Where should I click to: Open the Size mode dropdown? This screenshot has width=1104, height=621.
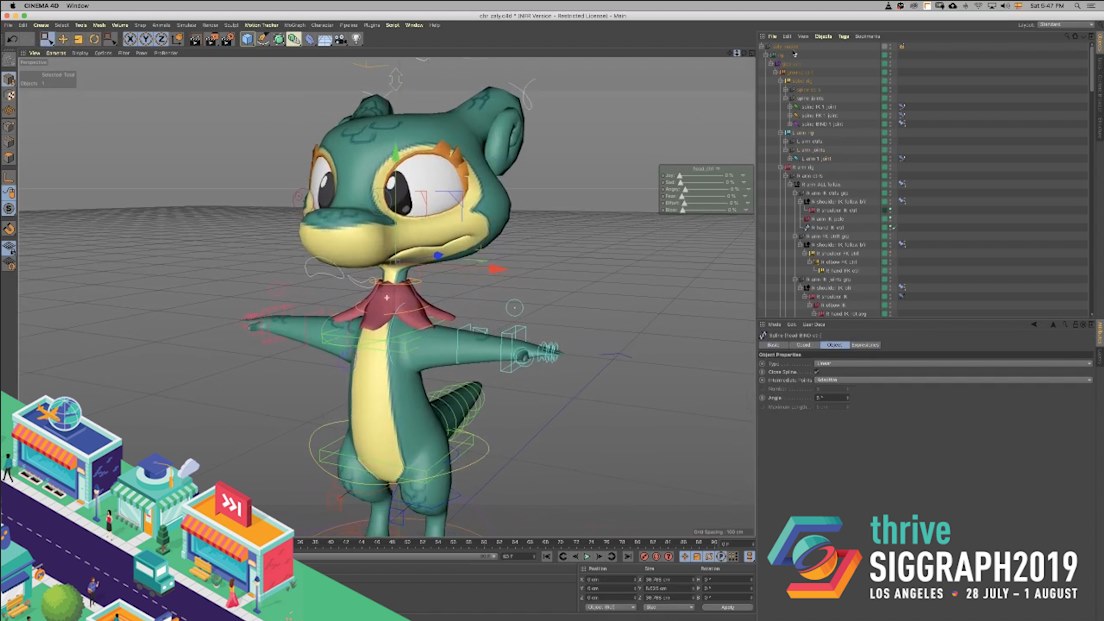668,607
